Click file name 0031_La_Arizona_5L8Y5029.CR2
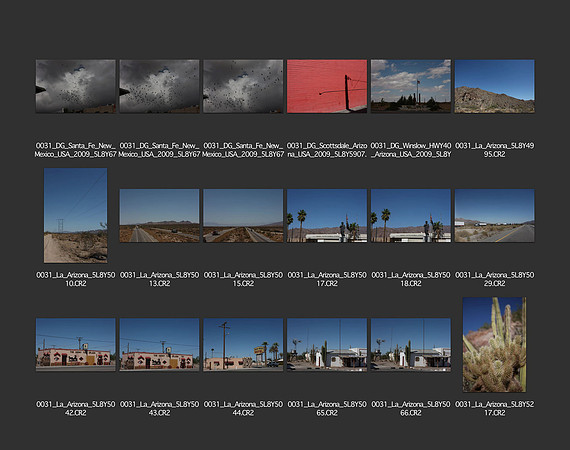The width and height of the screenshot is (570, 450). point(494,279)
